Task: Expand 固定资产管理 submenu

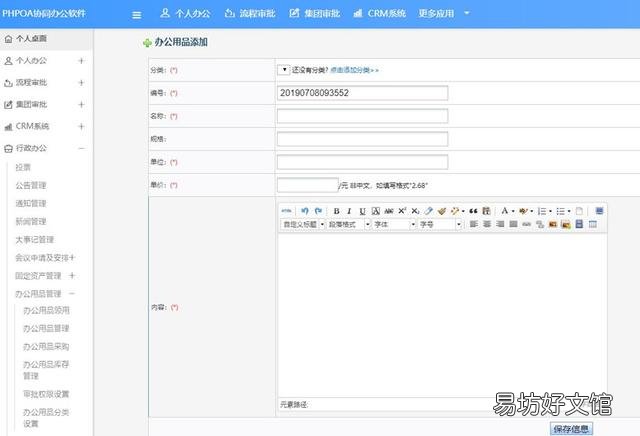Action: tap(72, 276)
